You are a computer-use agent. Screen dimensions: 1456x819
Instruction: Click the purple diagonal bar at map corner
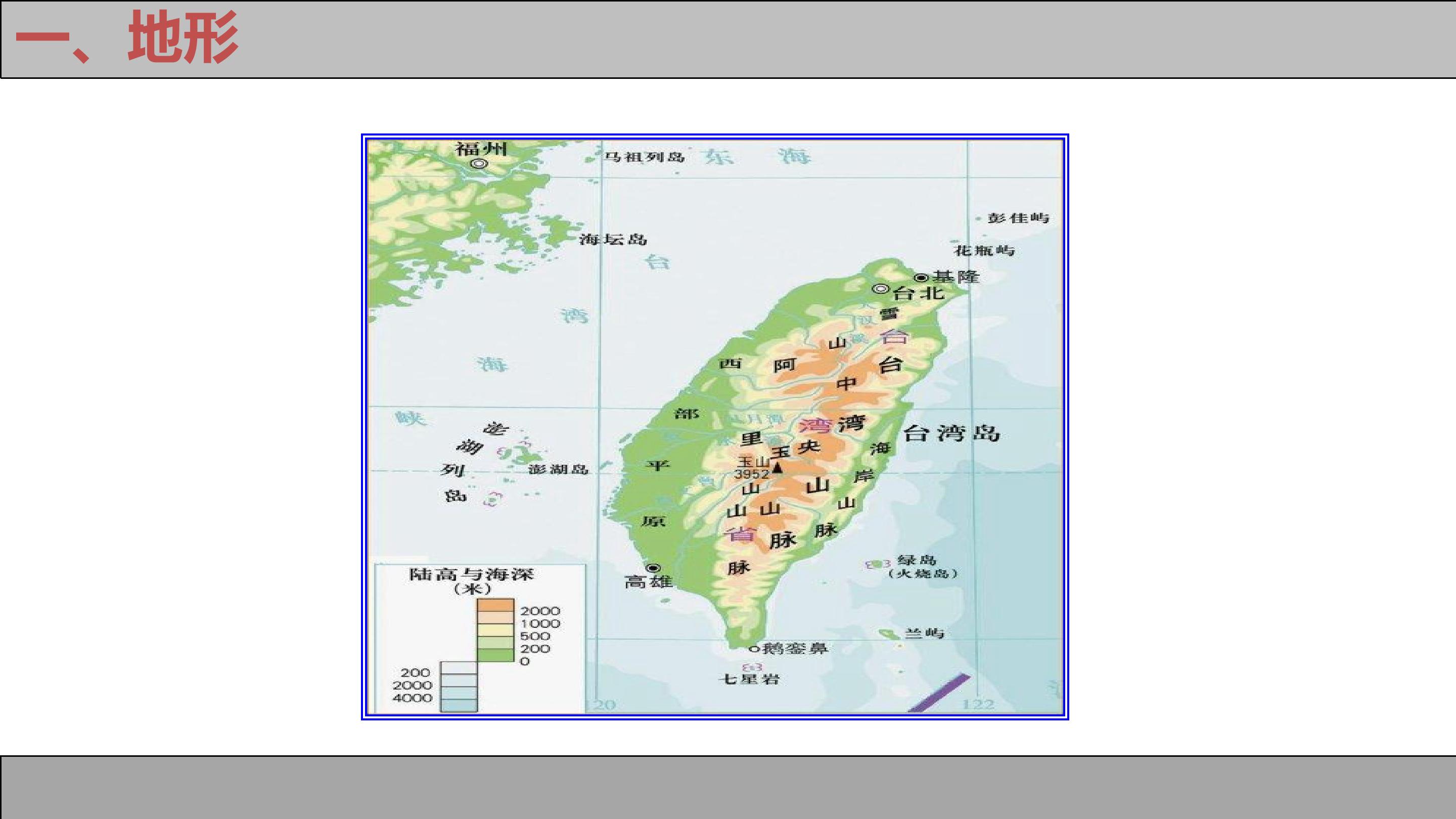[939, 693]
